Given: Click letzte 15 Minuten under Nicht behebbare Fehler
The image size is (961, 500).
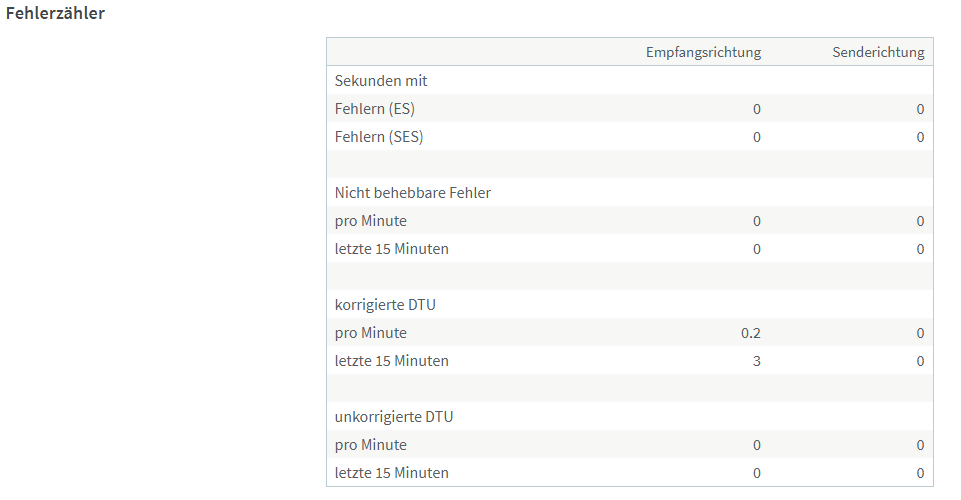Looking at the screenshot, I should [391, 249].
